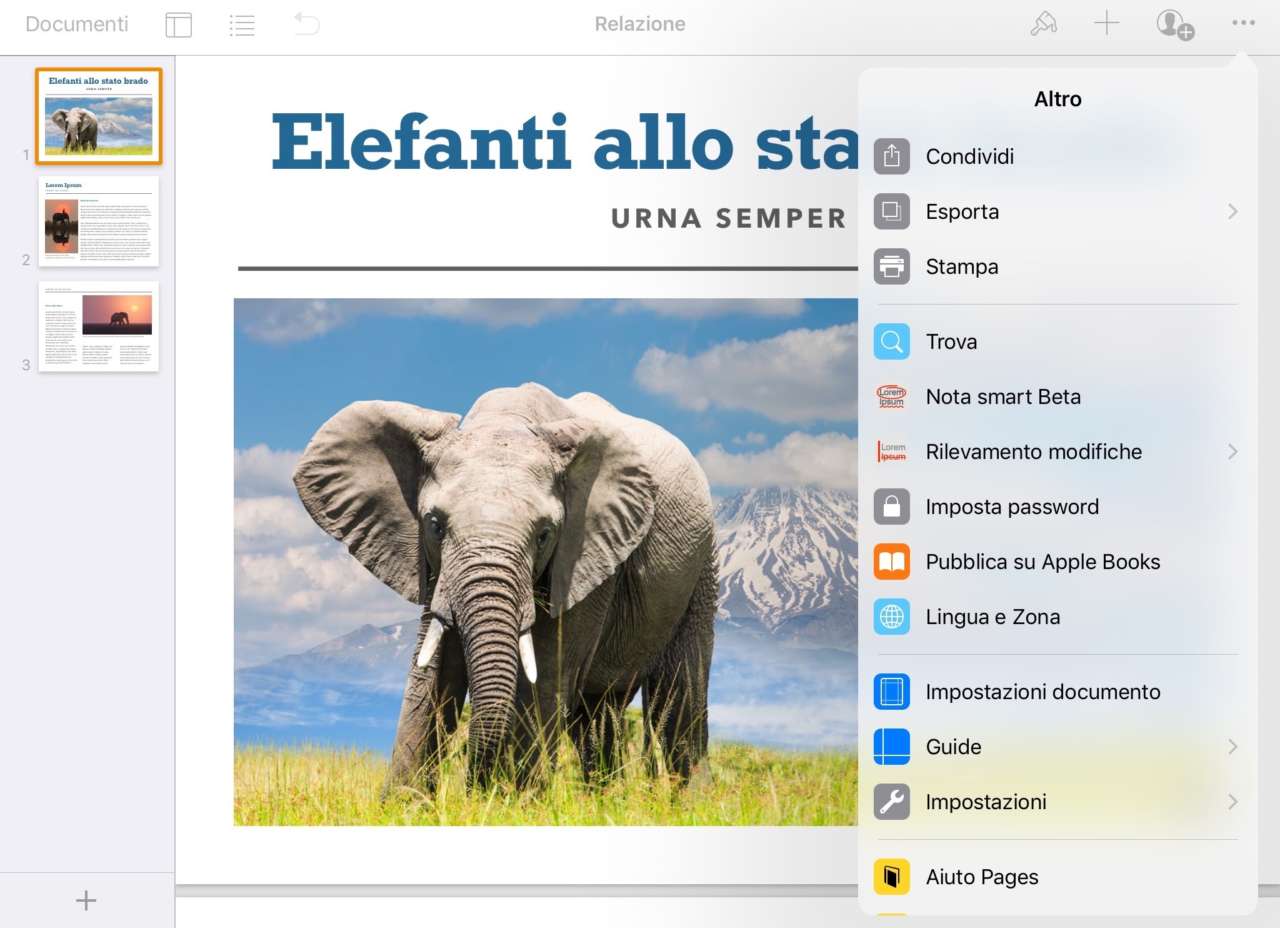Open the view options sidebar icon
Screen dimensions: 1280x928
178,25
